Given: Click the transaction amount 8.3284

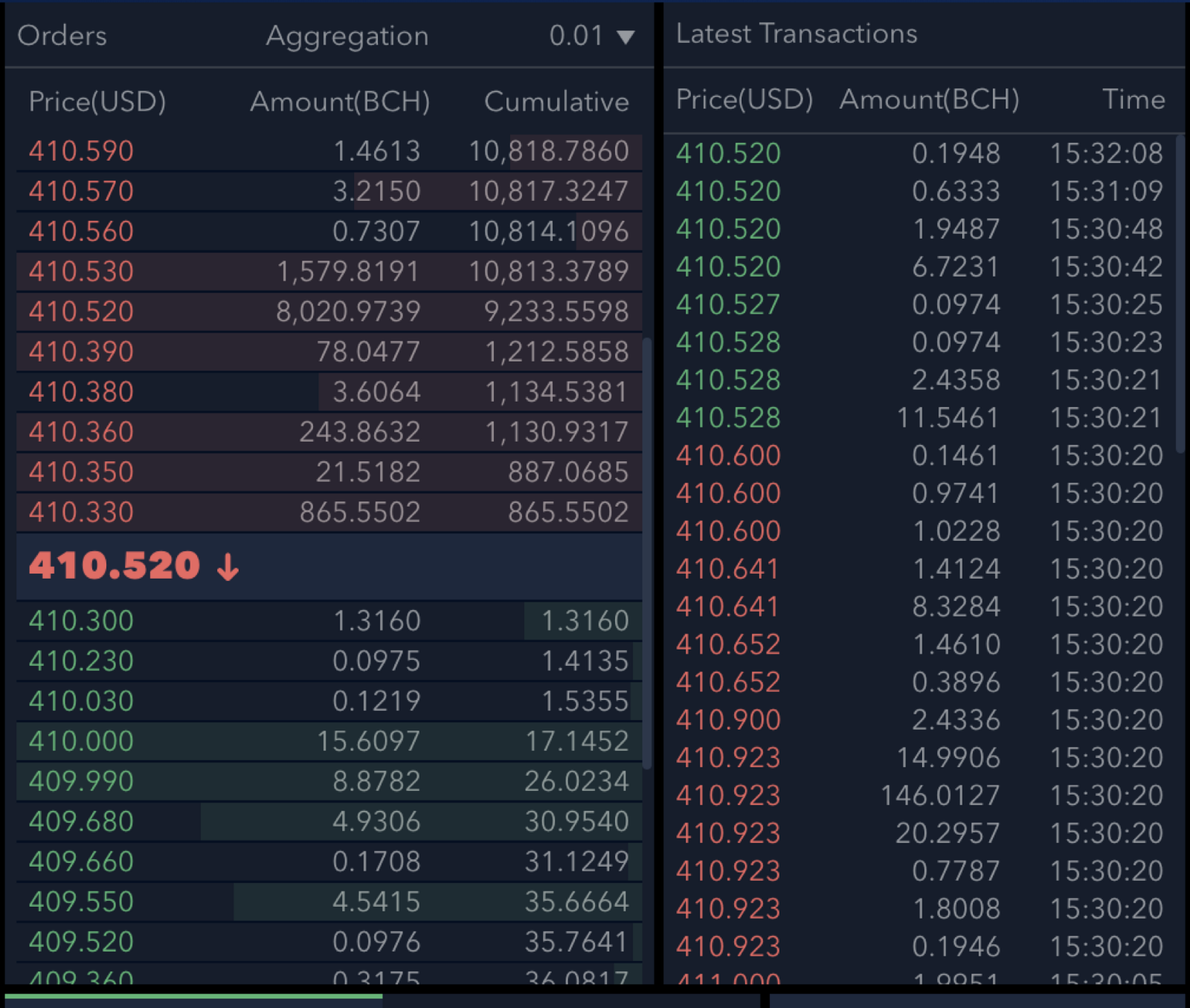Looking at the screenshot, I should (x=956, y=607).
